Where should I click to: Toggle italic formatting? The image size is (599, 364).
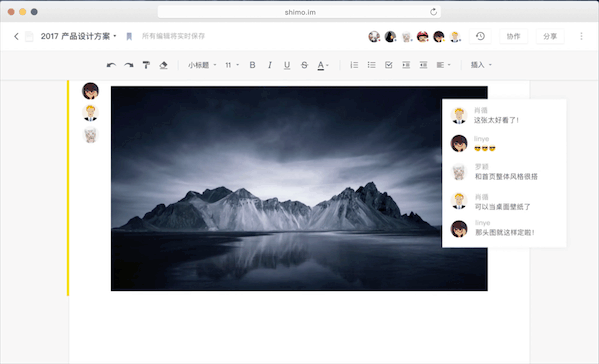point(270,65)
